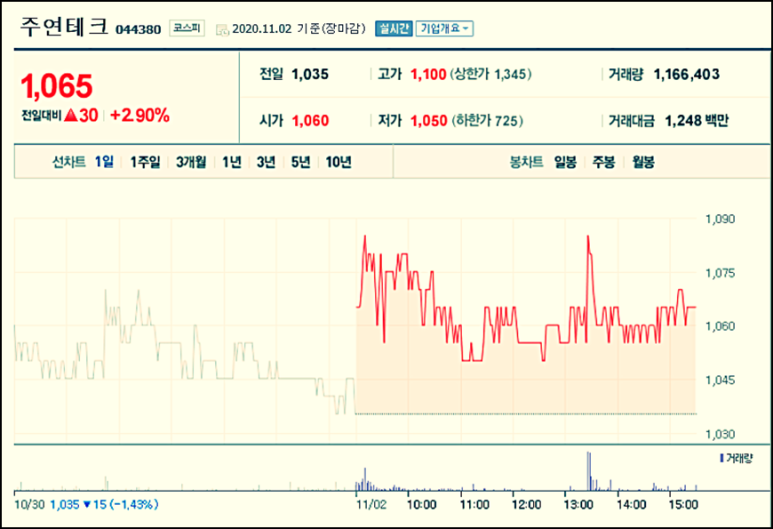Click the tall volume bar after 13:00
773x529 pixels.
coord(589,471)
